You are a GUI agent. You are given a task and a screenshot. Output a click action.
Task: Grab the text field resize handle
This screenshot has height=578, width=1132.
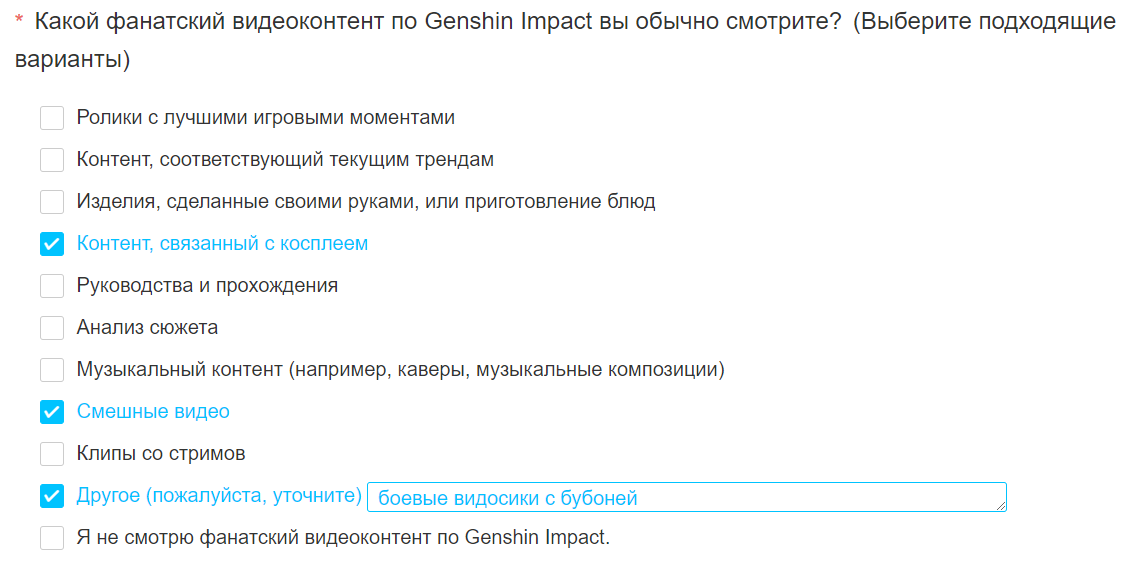[x=1001, y=506]
